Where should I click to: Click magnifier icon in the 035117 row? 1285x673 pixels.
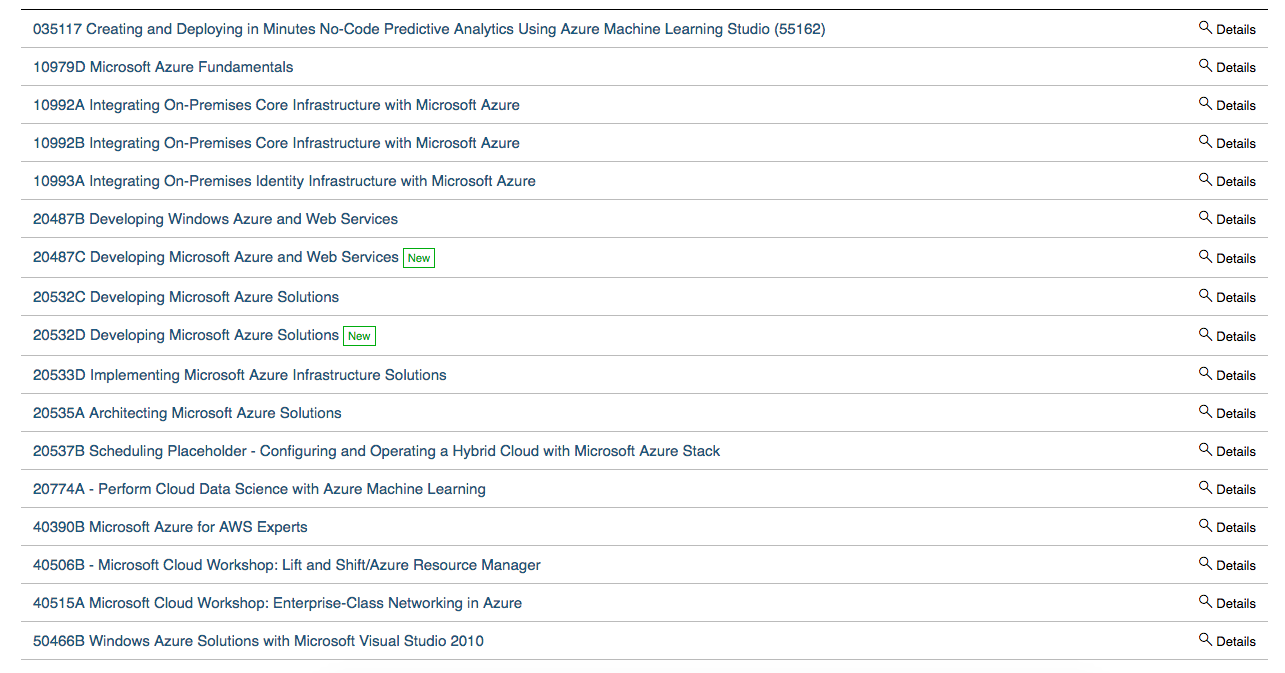pos(1205,28)
